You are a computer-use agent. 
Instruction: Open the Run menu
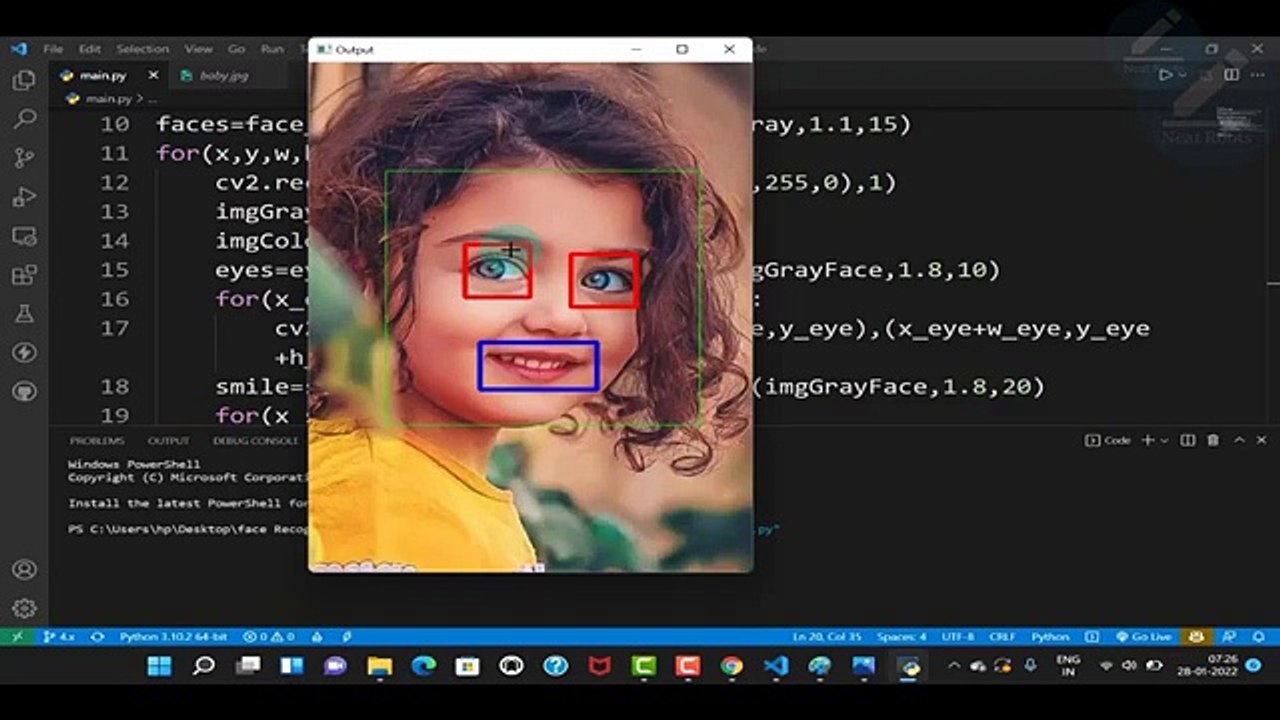click(x=272, y=48)
